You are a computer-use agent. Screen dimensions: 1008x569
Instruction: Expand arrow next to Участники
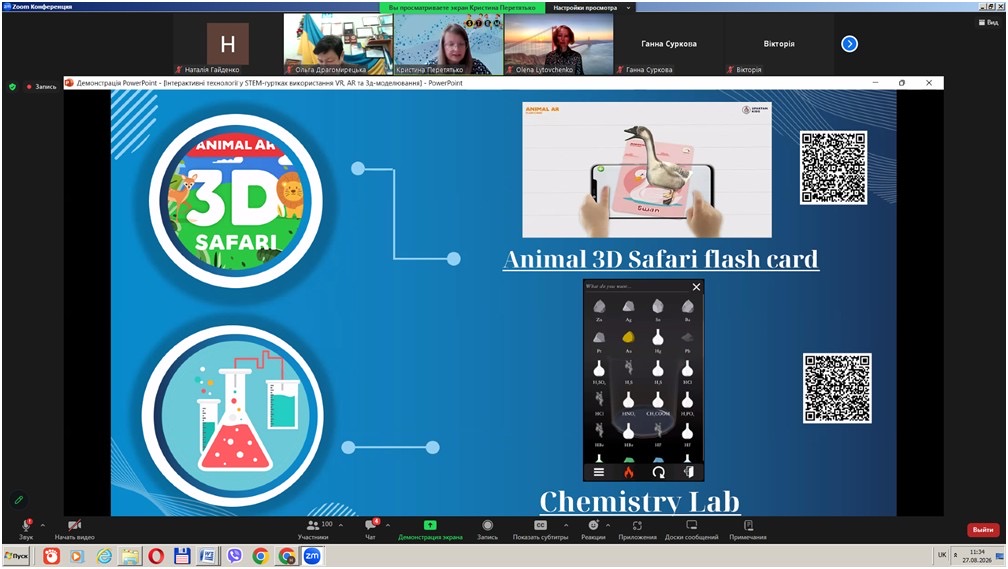[341, 525]
